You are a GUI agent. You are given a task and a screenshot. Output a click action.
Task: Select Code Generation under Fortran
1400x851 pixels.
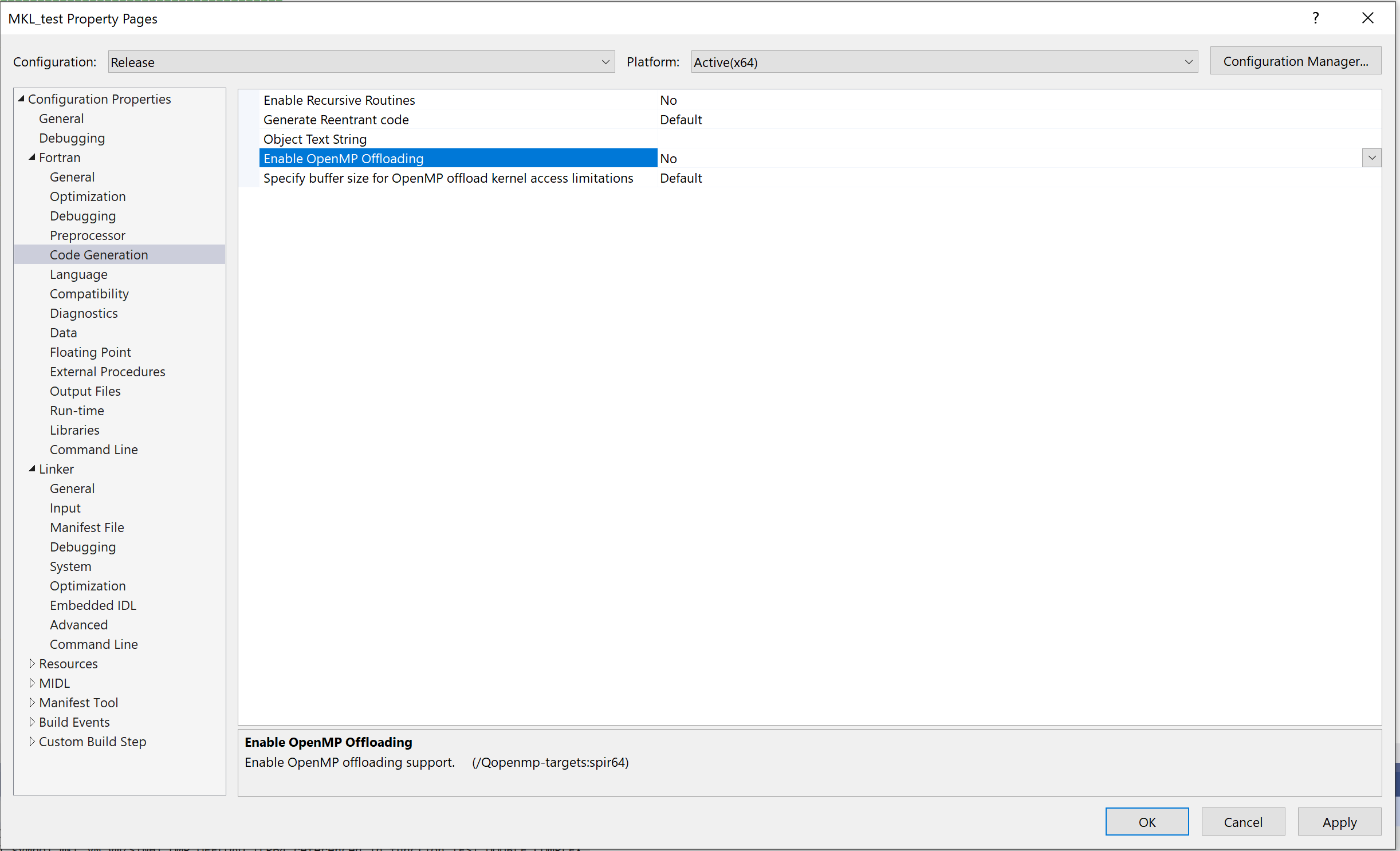pyautogui.click(x=99, y=254)
